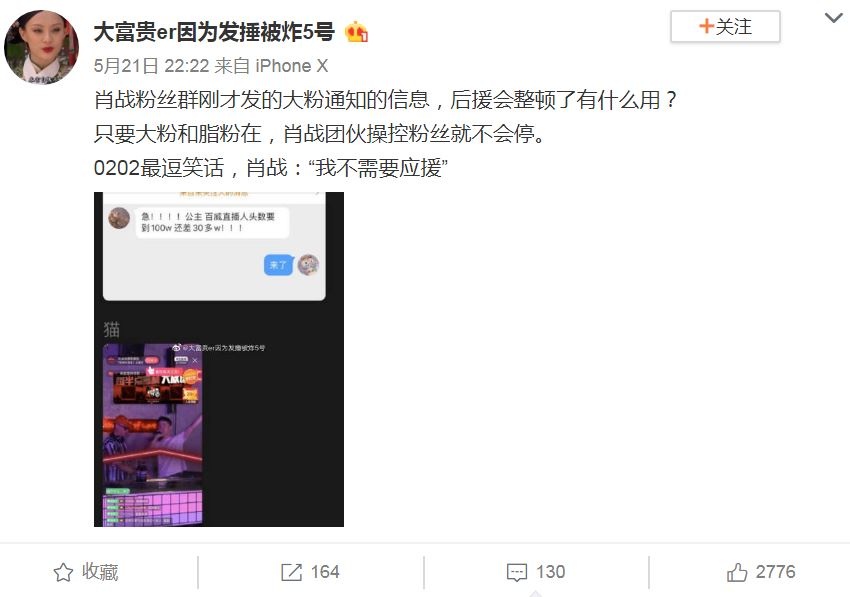Click the iPhone X source link
Screen dimensions: 850x597
point(292,66)
